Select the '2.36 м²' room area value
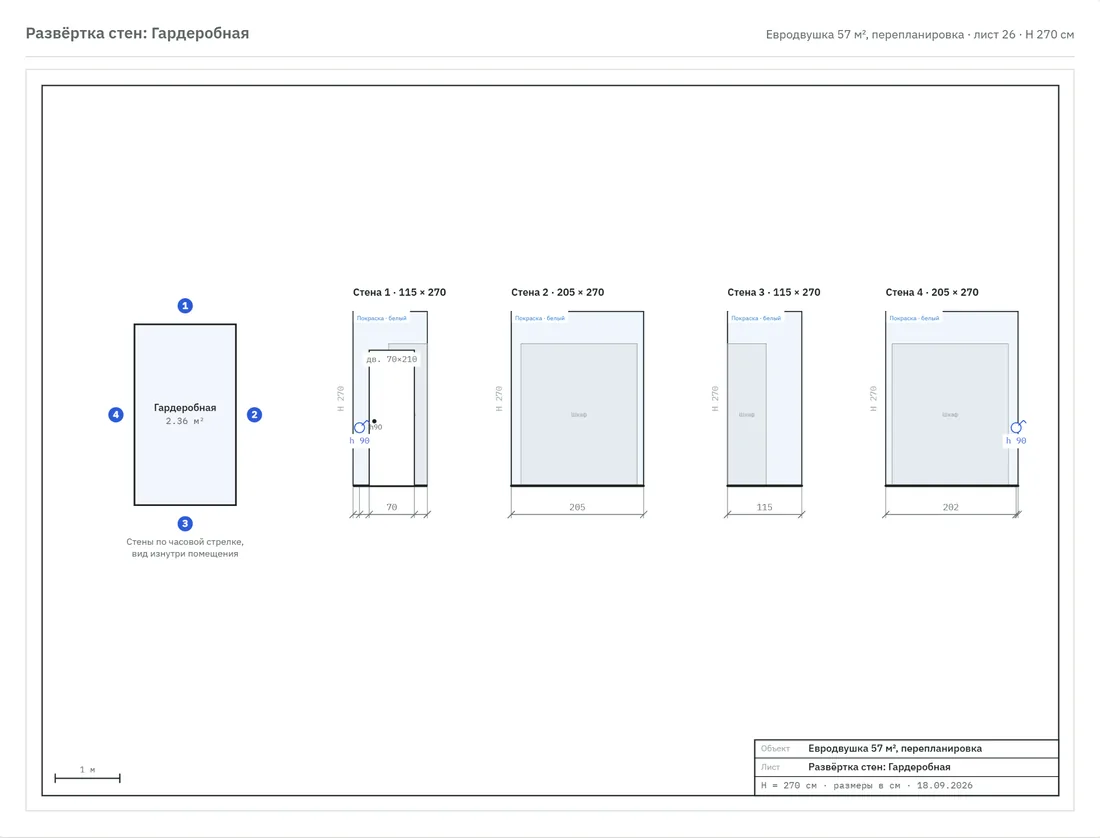 185,421
